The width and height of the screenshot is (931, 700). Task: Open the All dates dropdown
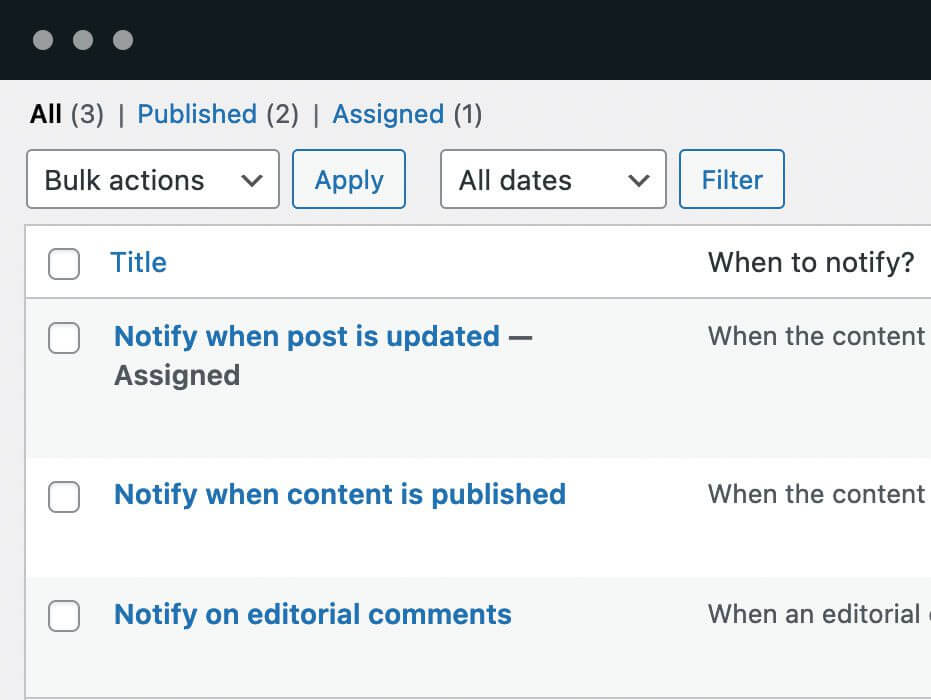[x=553, y=179]
